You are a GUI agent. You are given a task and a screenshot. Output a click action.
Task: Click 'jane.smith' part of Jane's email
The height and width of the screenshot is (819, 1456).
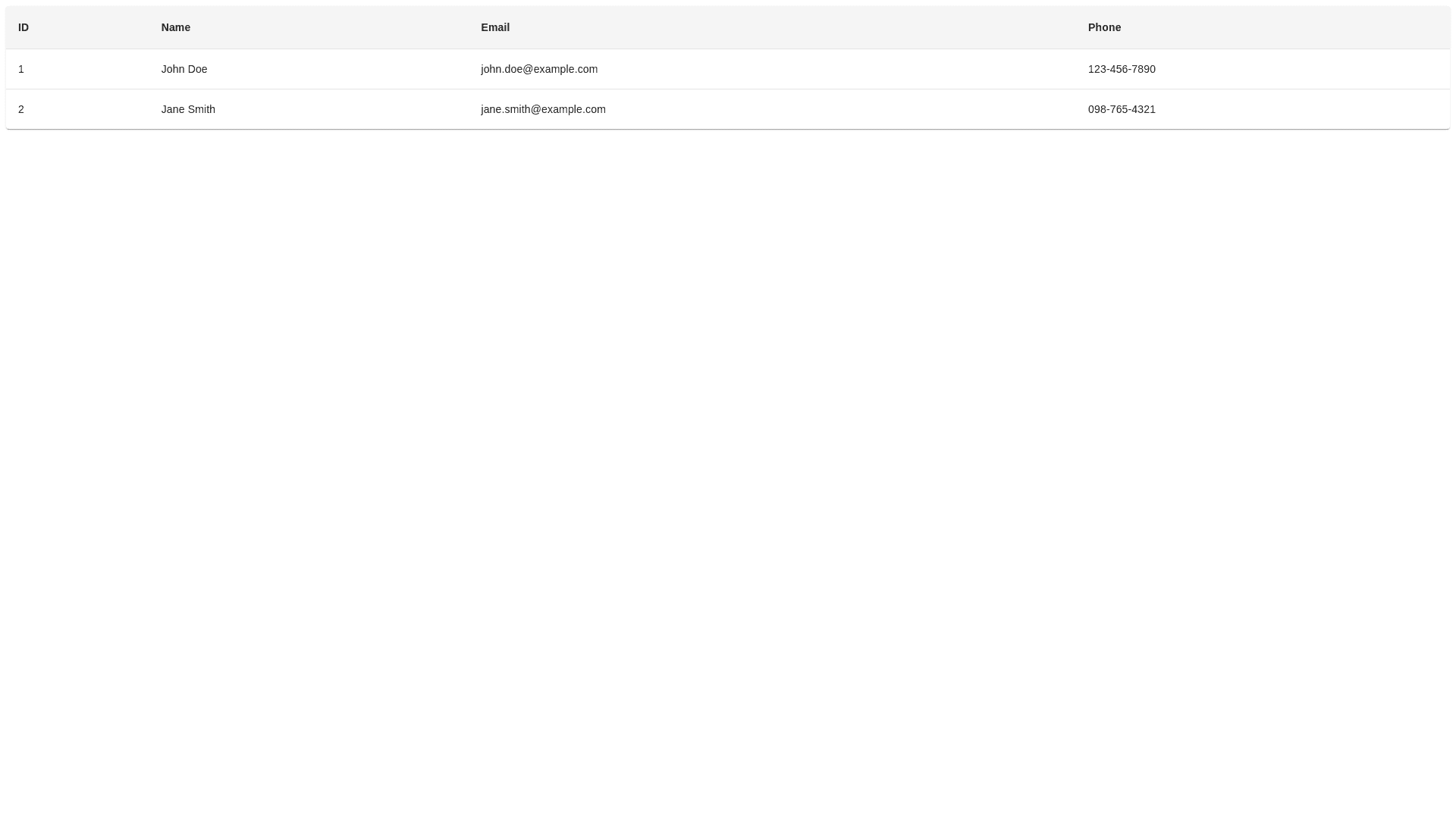coord(505,109)
